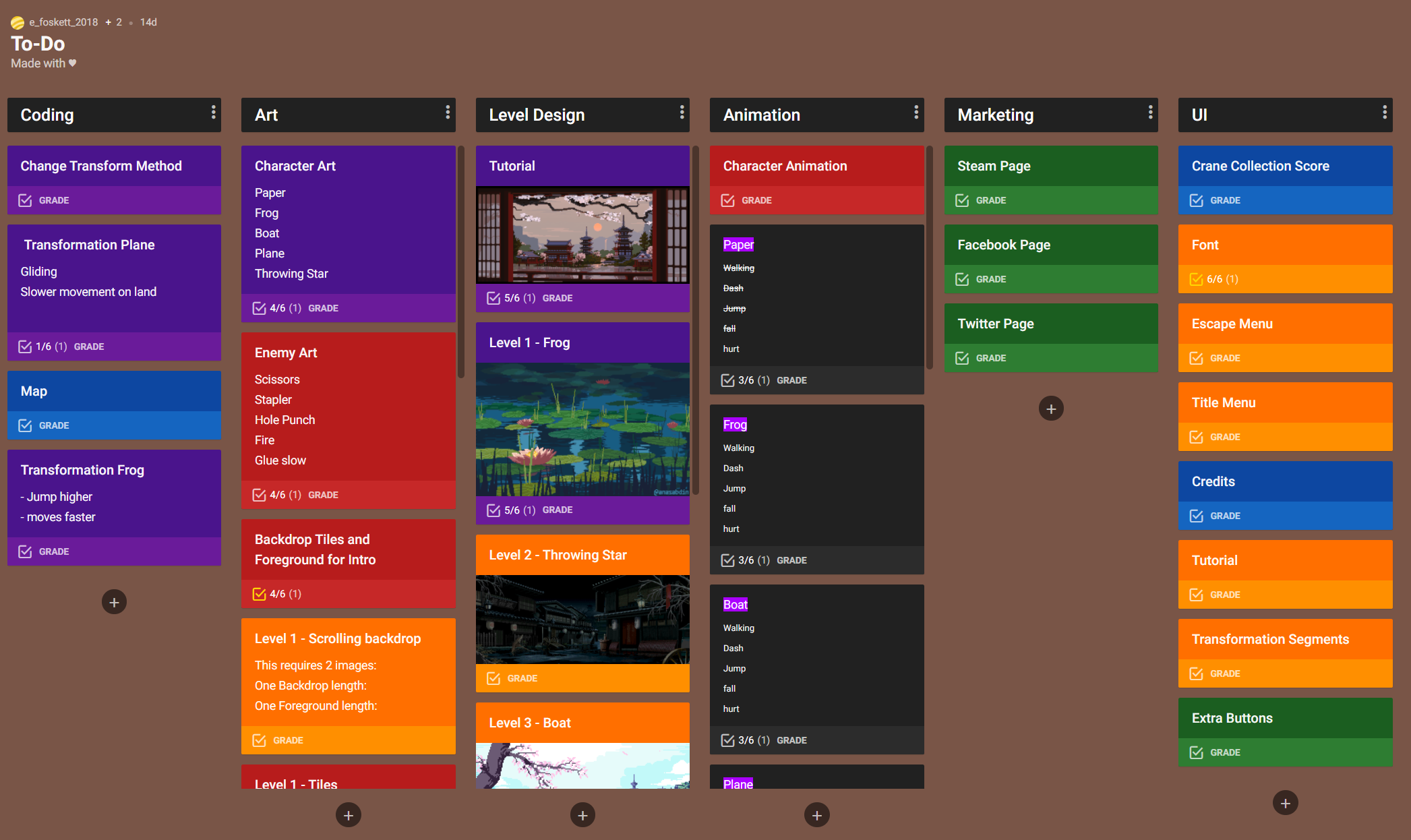
Task: Click the GRADE link on Character Animation
Action: 756,200
